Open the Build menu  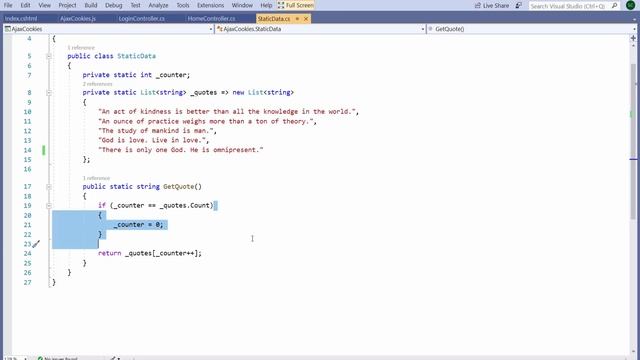click(x=91, y=5)
